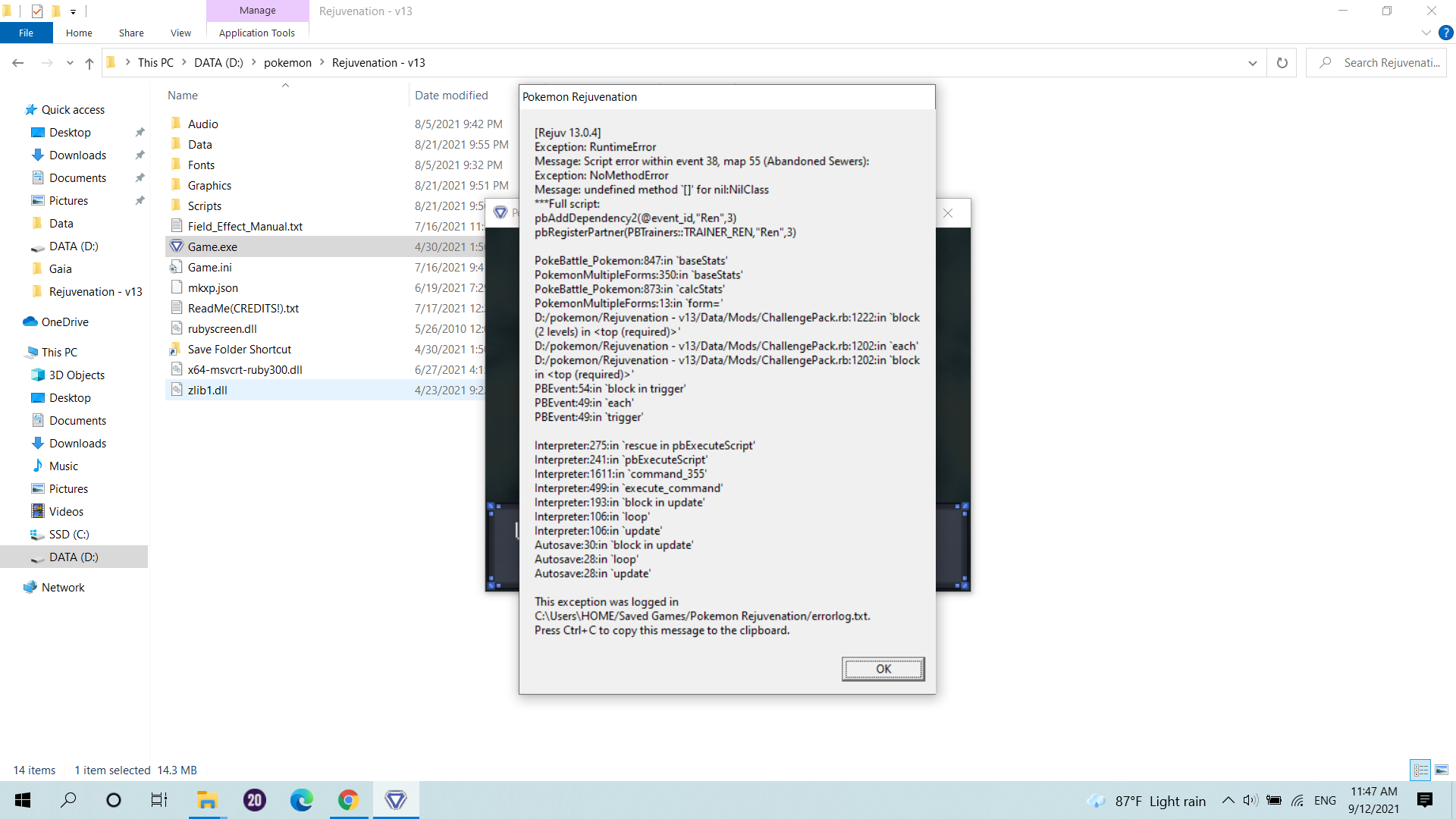
Task: Open Quick access in navigation pane
Action: click(x=73, y=110)
